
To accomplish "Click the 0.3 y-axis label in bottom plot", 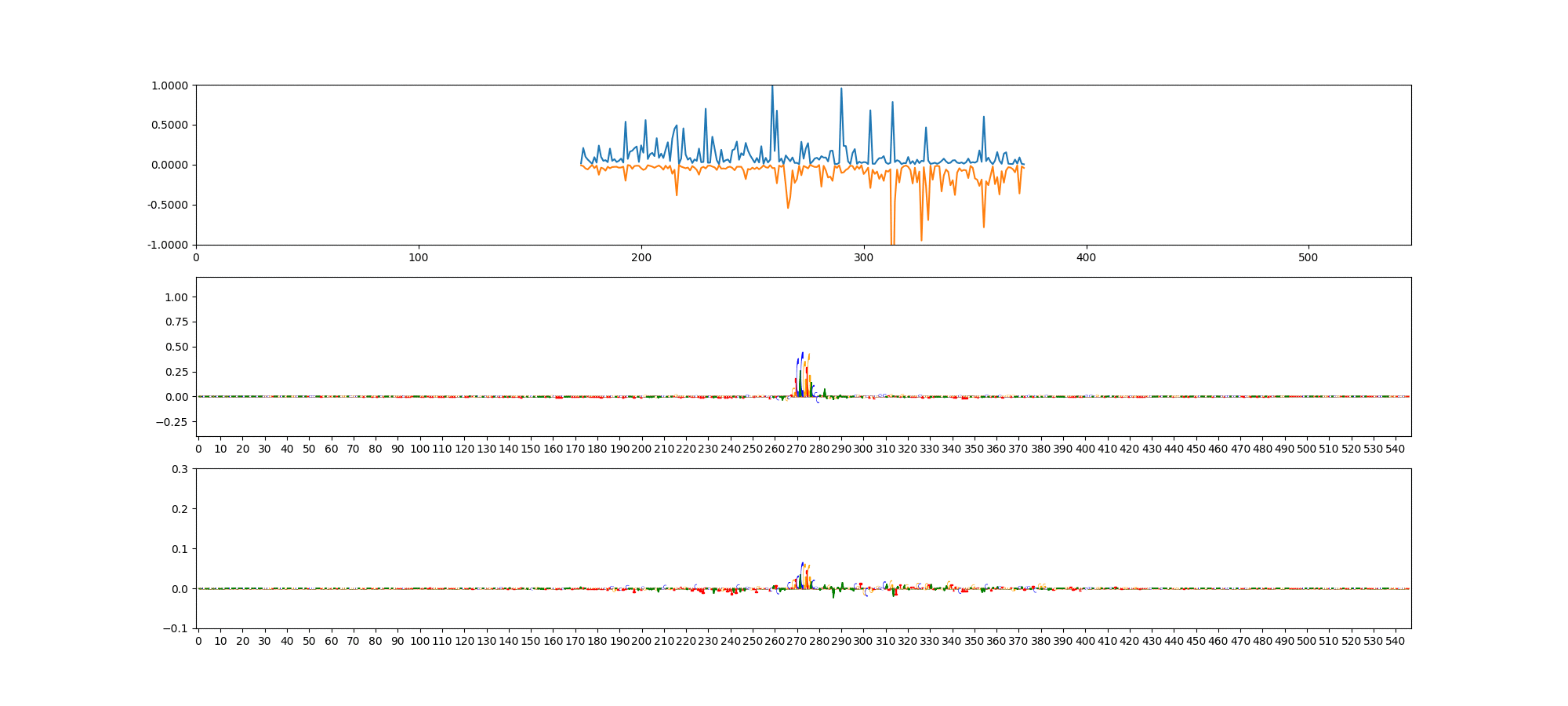I will coord(180,469).
